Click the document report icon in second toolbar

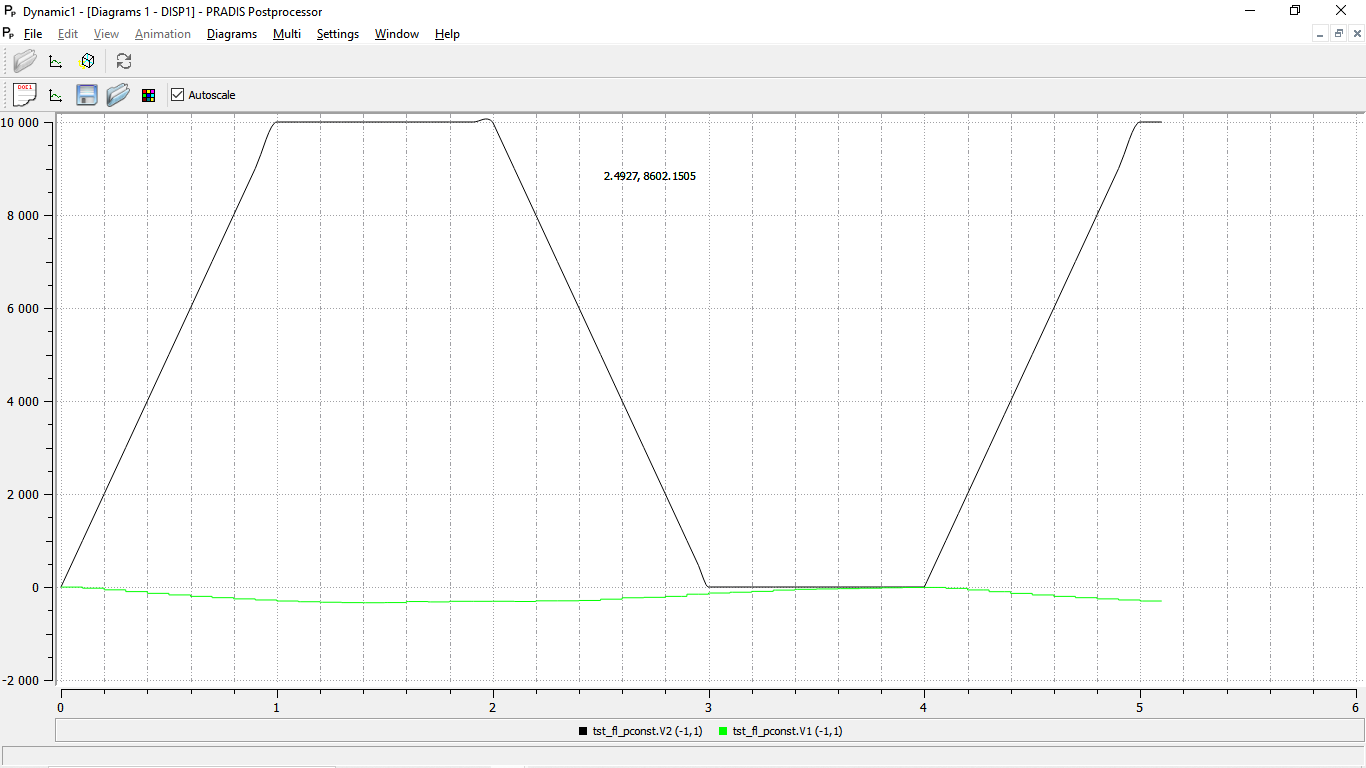pyautogui.click(x=25, y=95)
